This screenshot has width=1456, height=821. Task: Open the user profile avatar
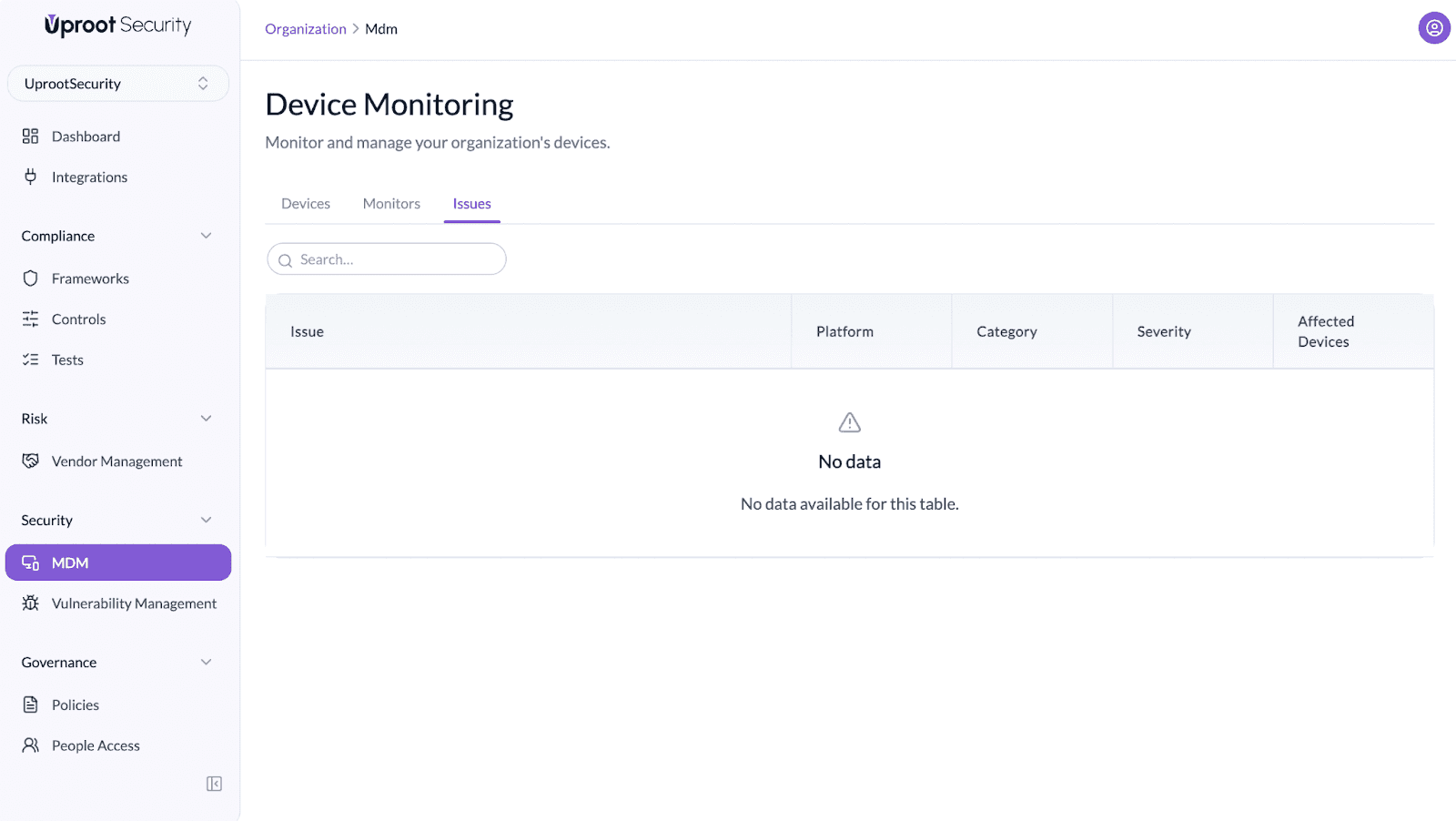(1433, 28)
